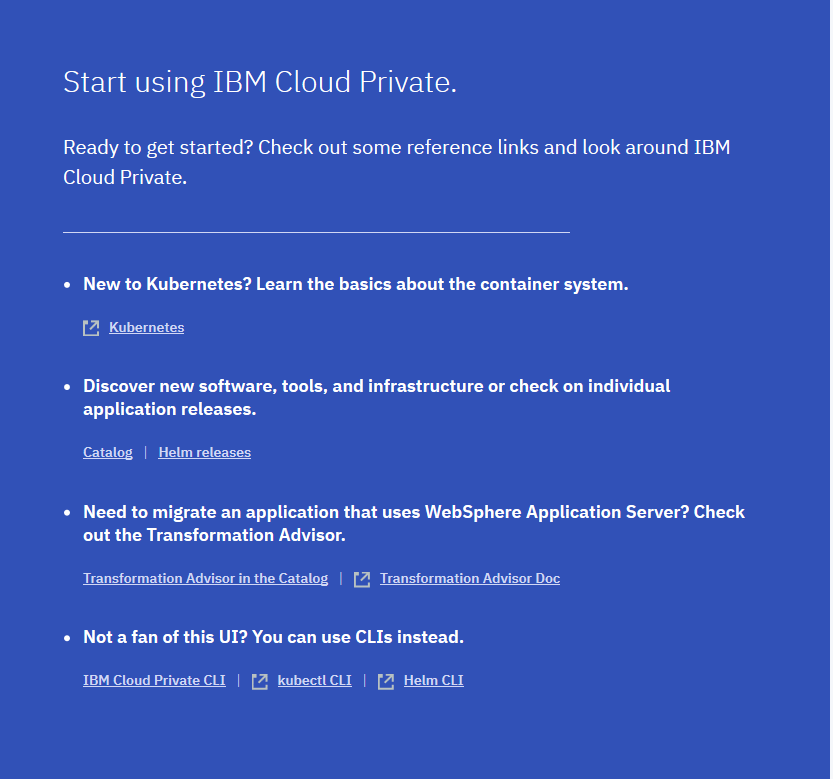Screen dimensions: 833x779
Task: Click the "New to Kubernetes?" bullet text
Action: 355,284
